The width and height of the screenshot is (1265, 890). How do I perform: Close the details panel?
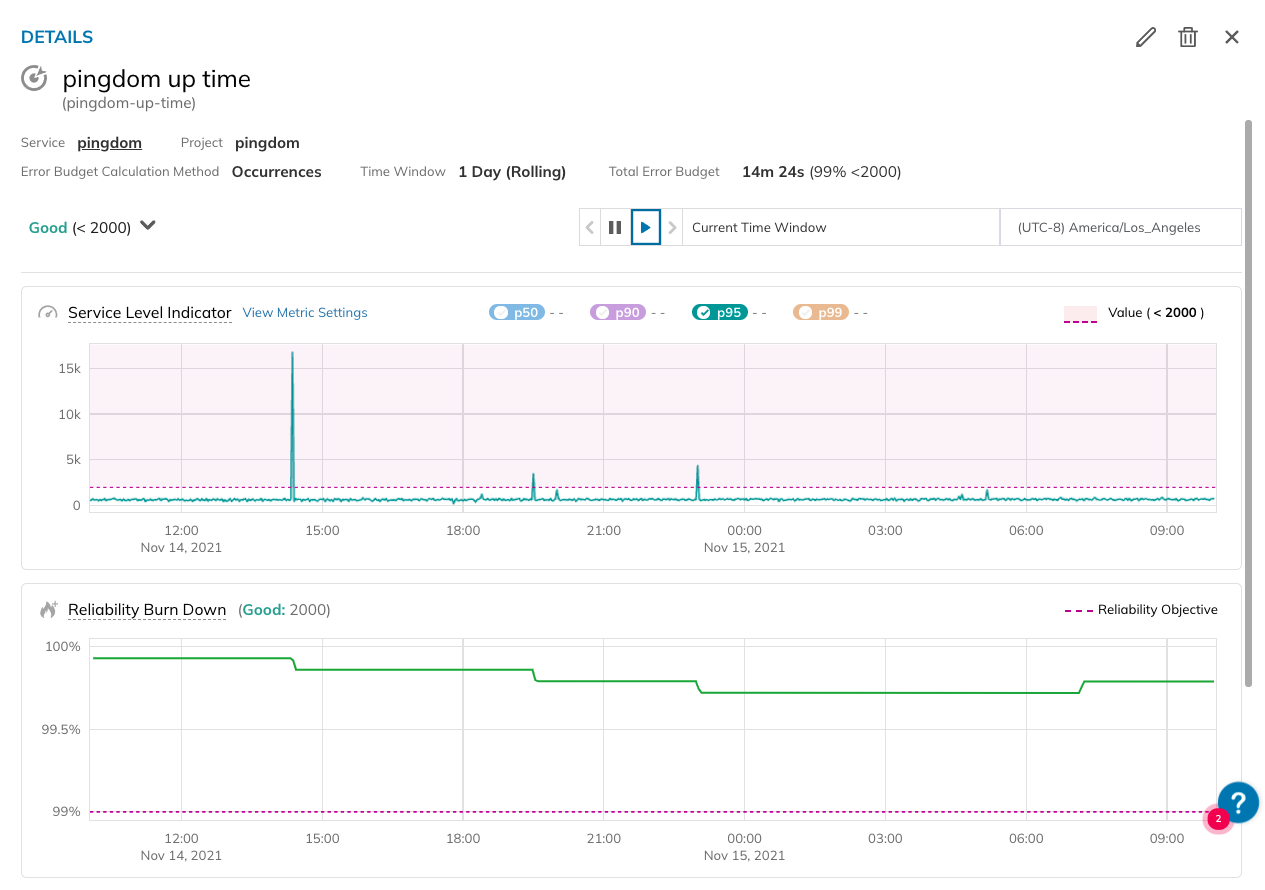point(1232,37)
